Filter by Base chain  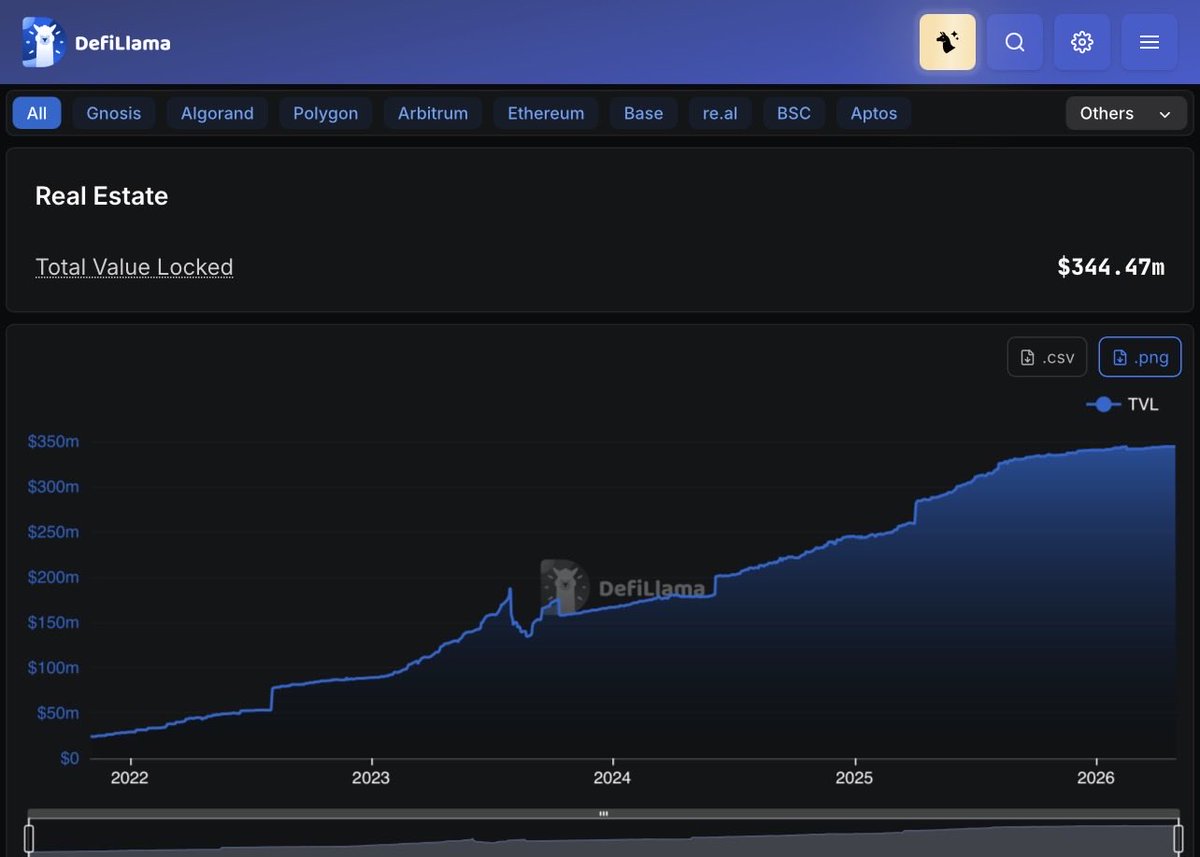click(x=643, y=113)
